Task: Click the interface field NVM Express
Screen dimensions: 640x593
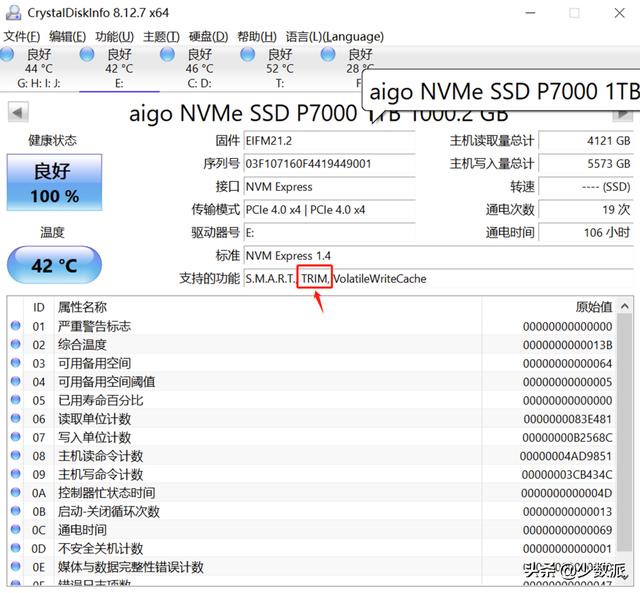Action: click(x=329, y=187)
